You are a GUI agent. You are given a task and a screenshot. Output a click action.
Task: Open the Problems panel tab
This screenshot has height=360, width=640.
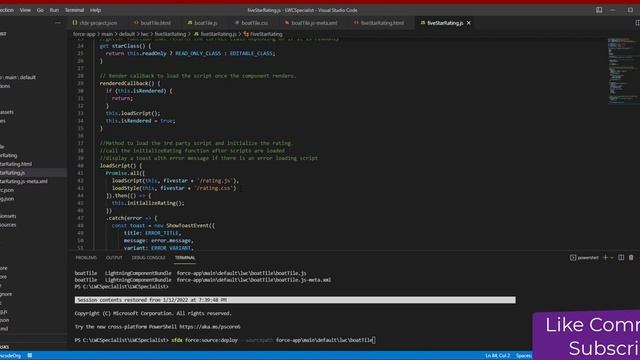(86, 258)
